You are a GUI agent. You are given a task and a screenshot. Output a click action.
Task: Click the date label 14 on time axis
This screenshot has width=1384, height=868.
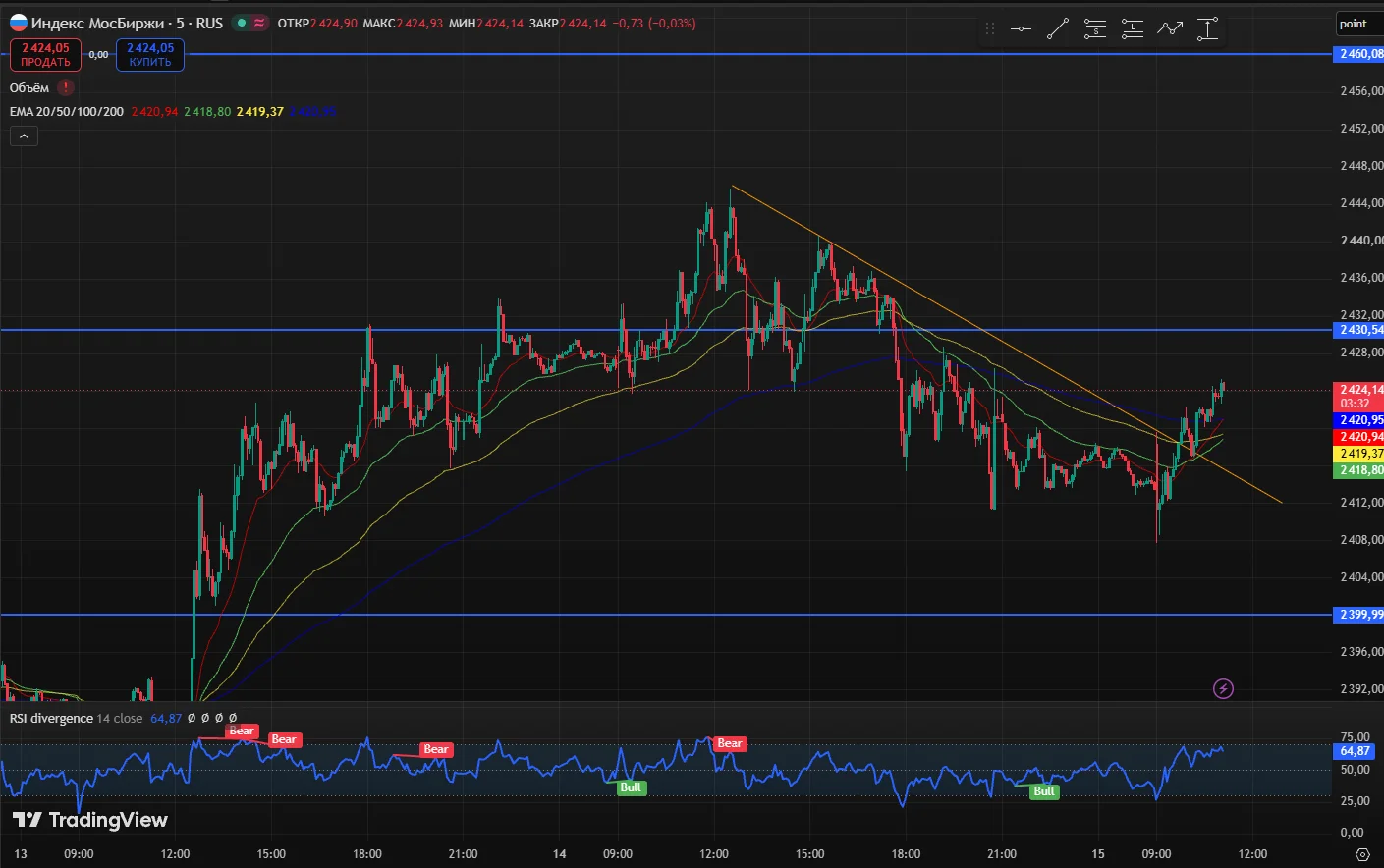click(560, 853)
